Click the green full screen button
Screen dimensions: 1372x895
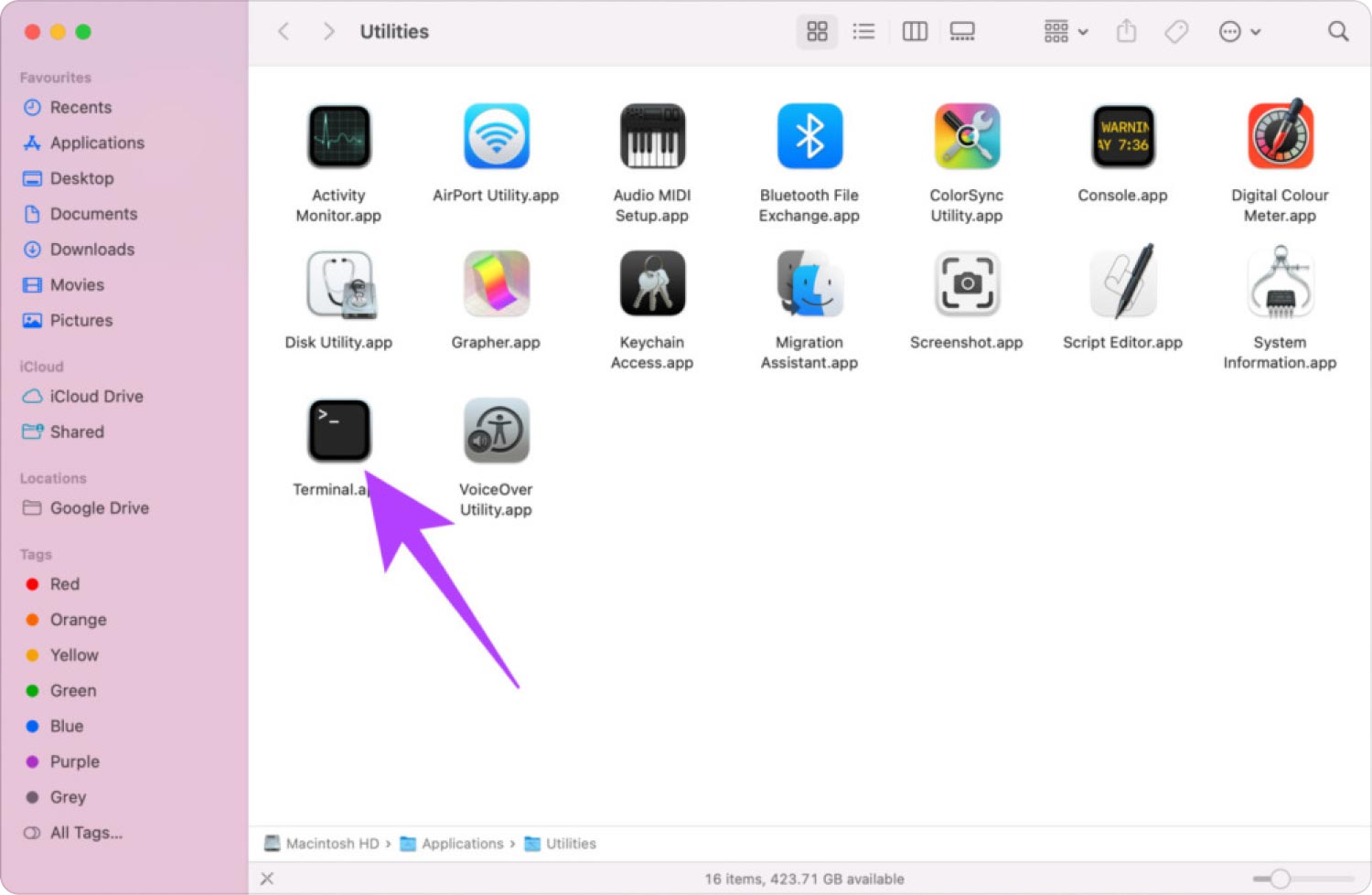tap(83, 32)
